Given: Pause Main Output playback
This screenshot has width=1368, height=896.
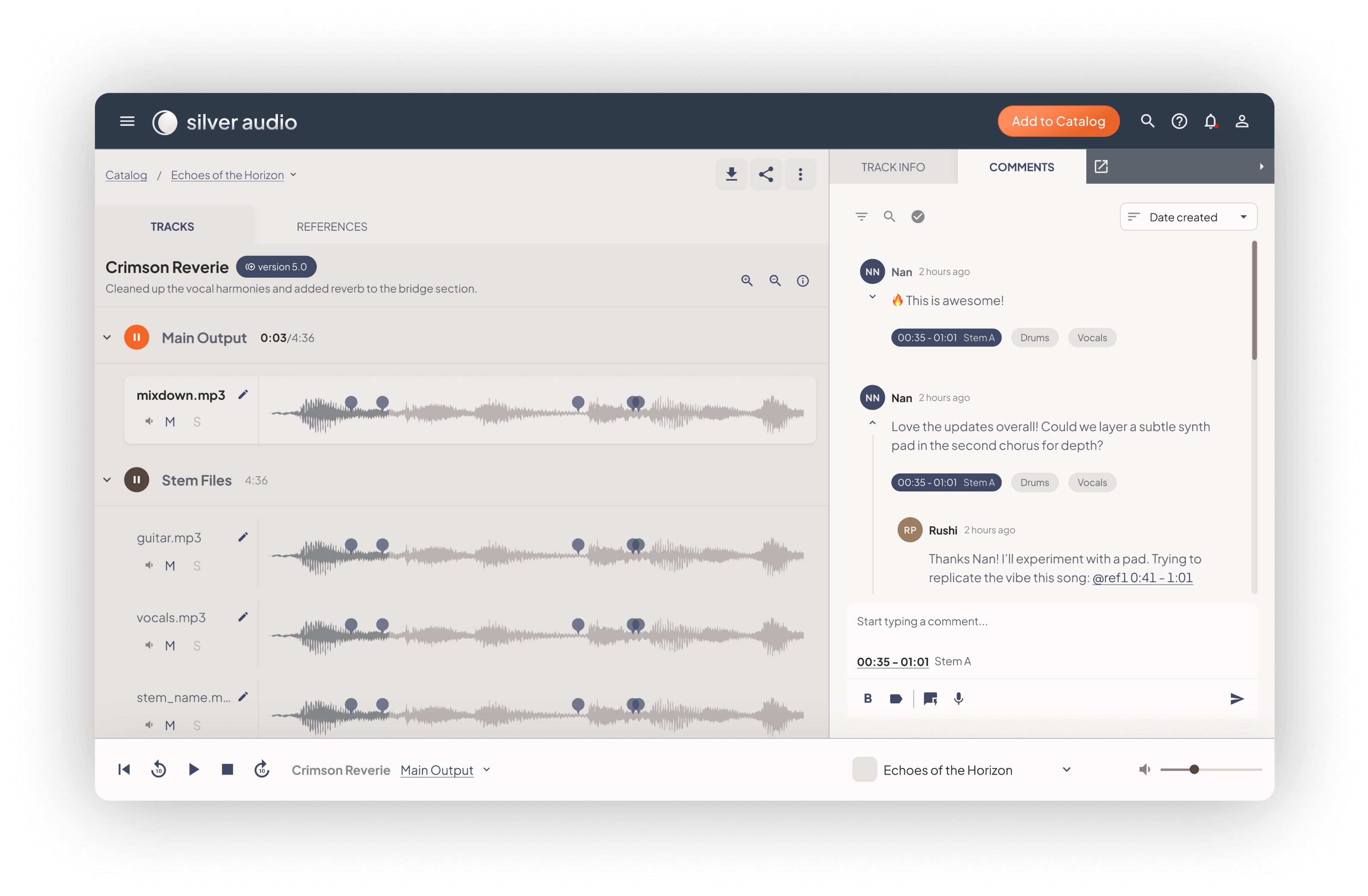Looking at the screenshot, I should (x=136, y=337).
